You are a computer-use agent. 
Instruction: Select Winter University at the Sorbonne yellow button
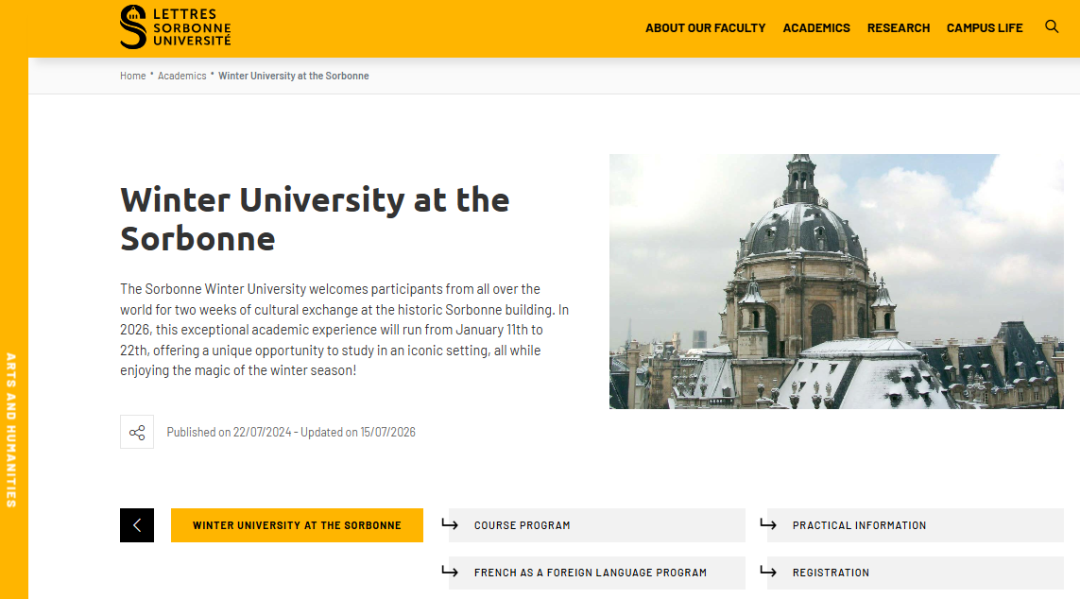(297, 525)
